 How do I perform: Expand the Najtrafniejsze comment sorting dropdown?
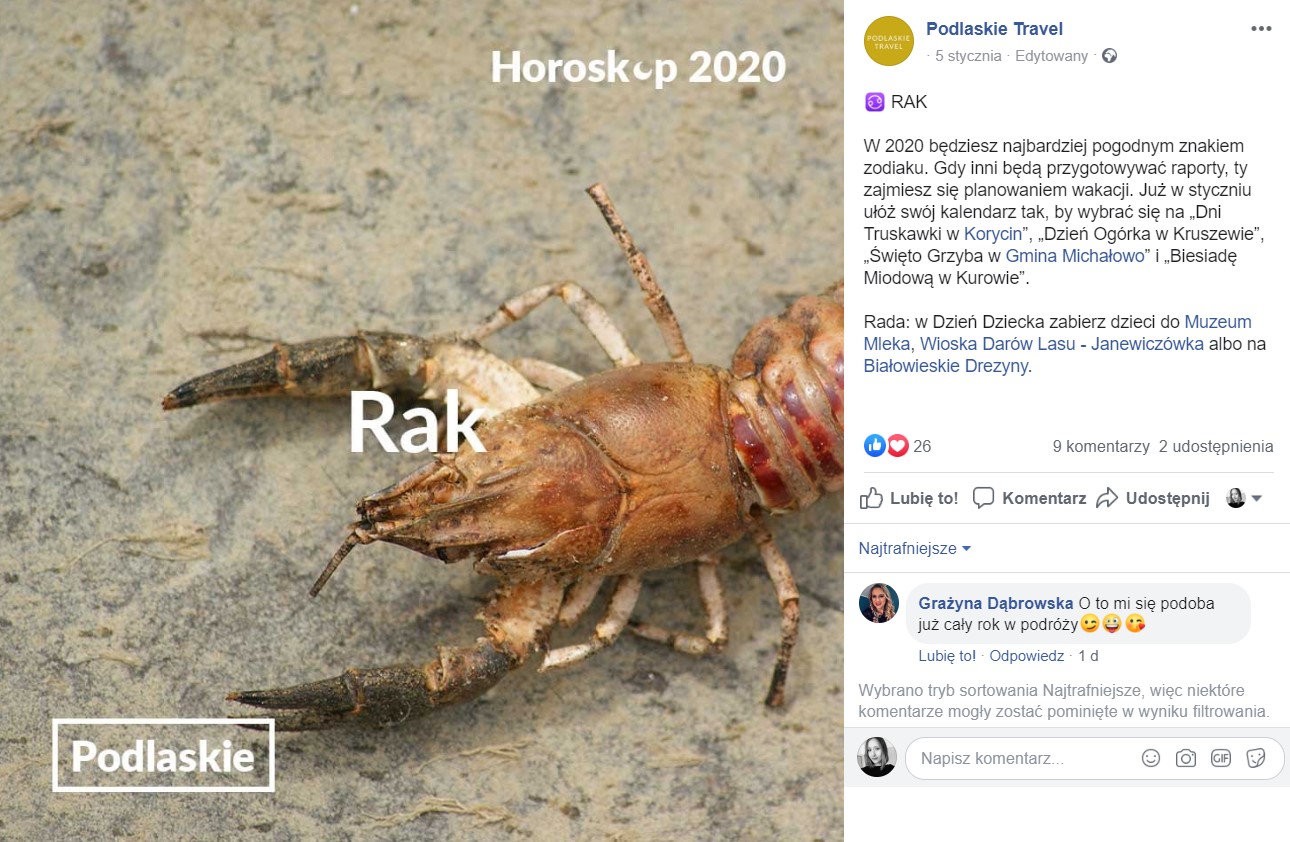coord(915,548)
